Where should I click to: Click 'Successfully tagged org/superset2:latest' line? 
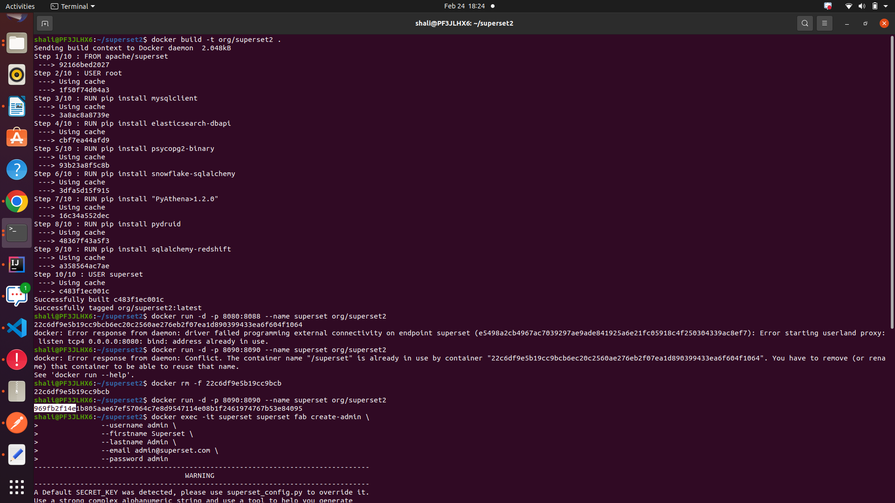pos(118,308)
